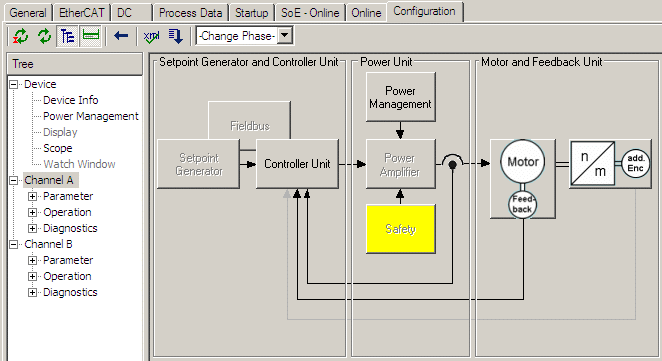Toggle the tree view icon in toolbar

tap(67, 36)
